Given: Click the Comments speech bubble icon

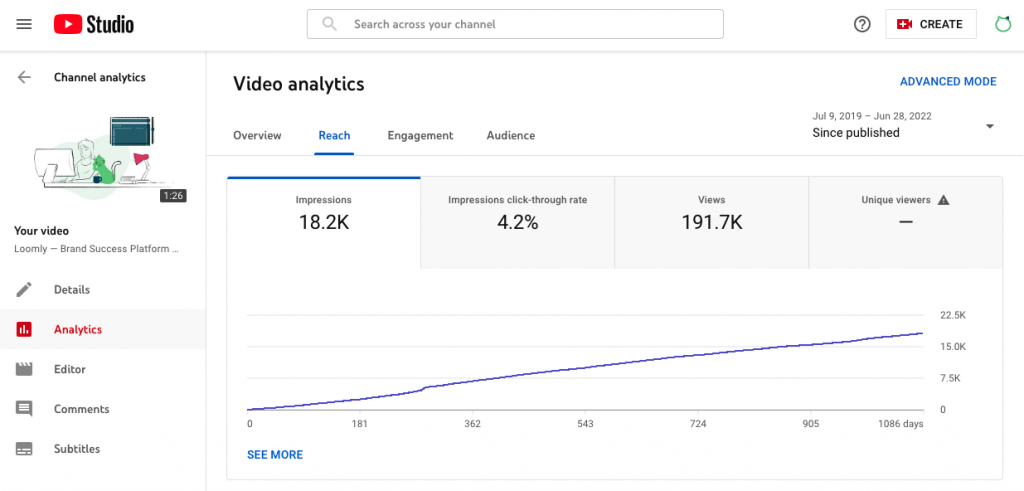Looking at the screenshot, I should point(24,409).
